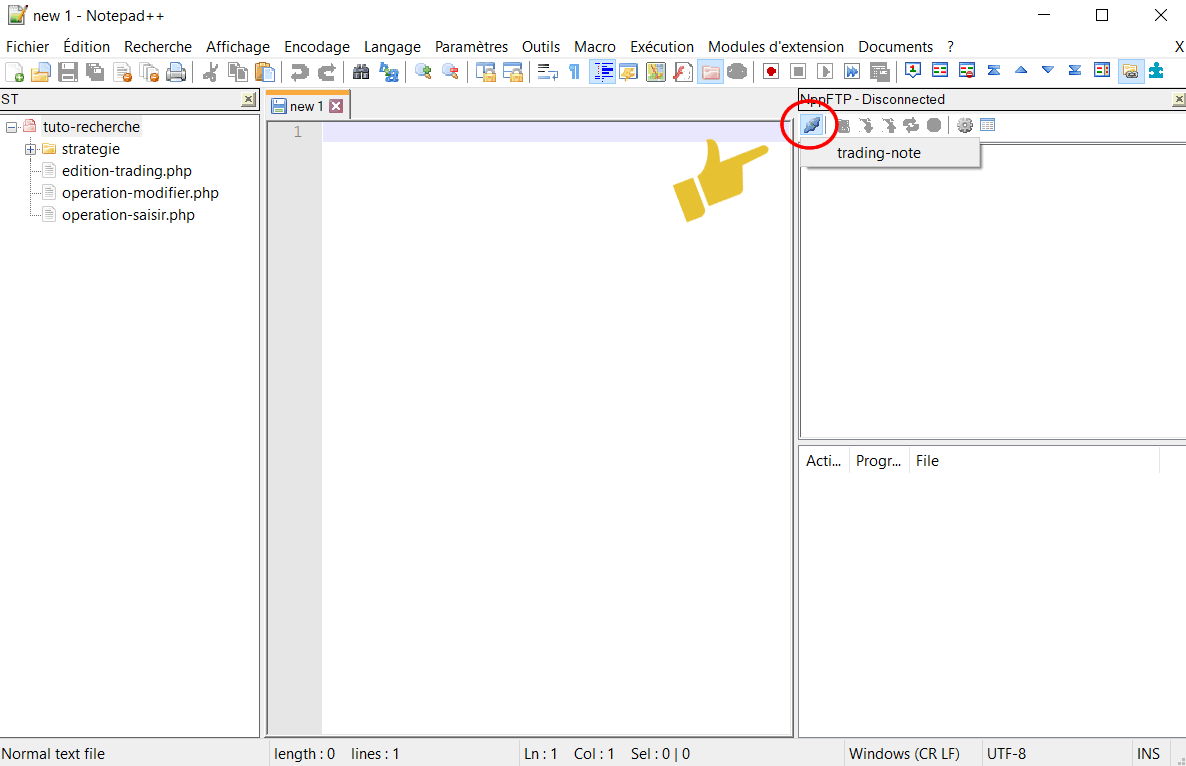Click the Undo arrow icon
This screenshot has height=766, width=1186.
[300, 72]
